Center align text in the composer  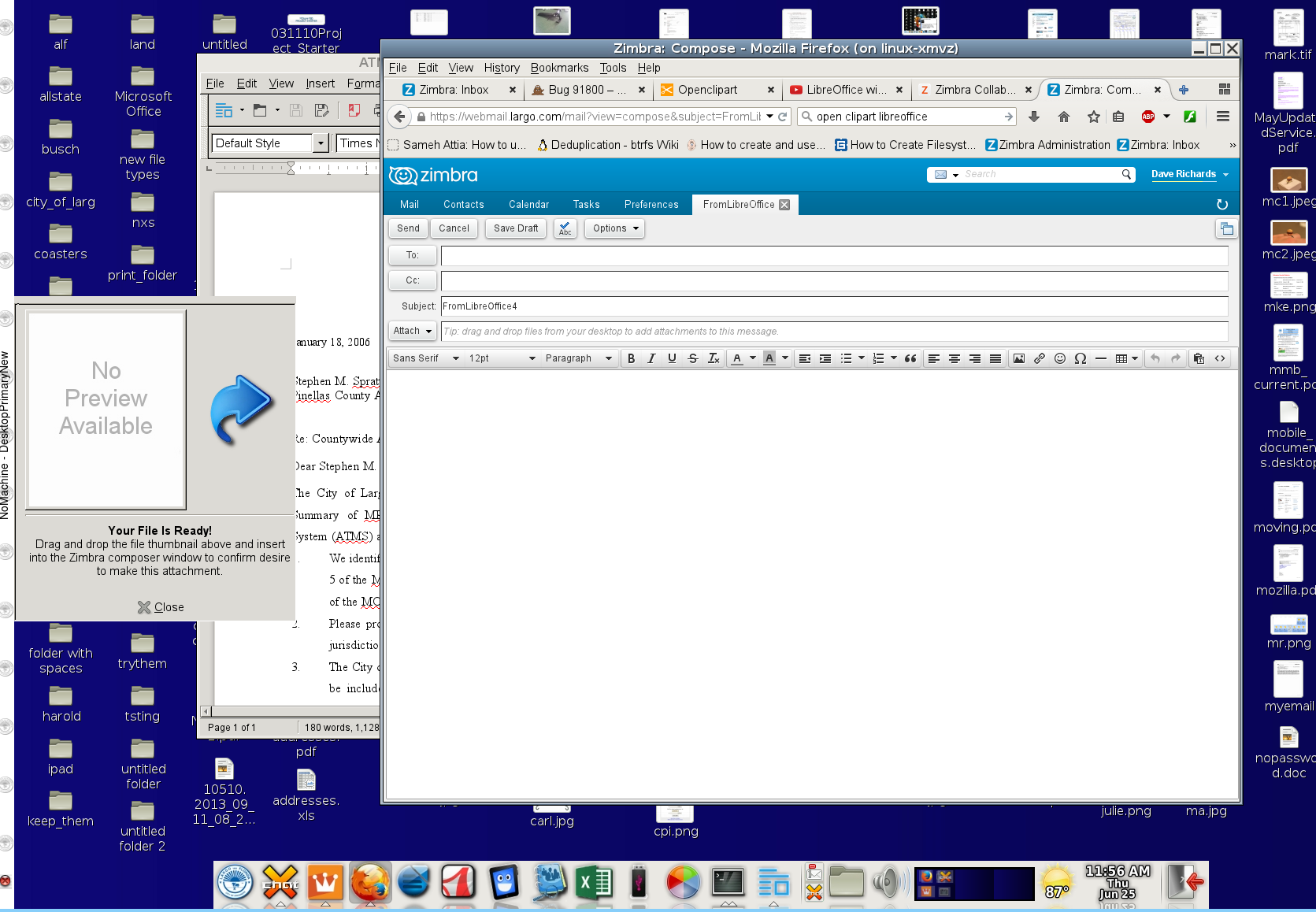point(955,358)
